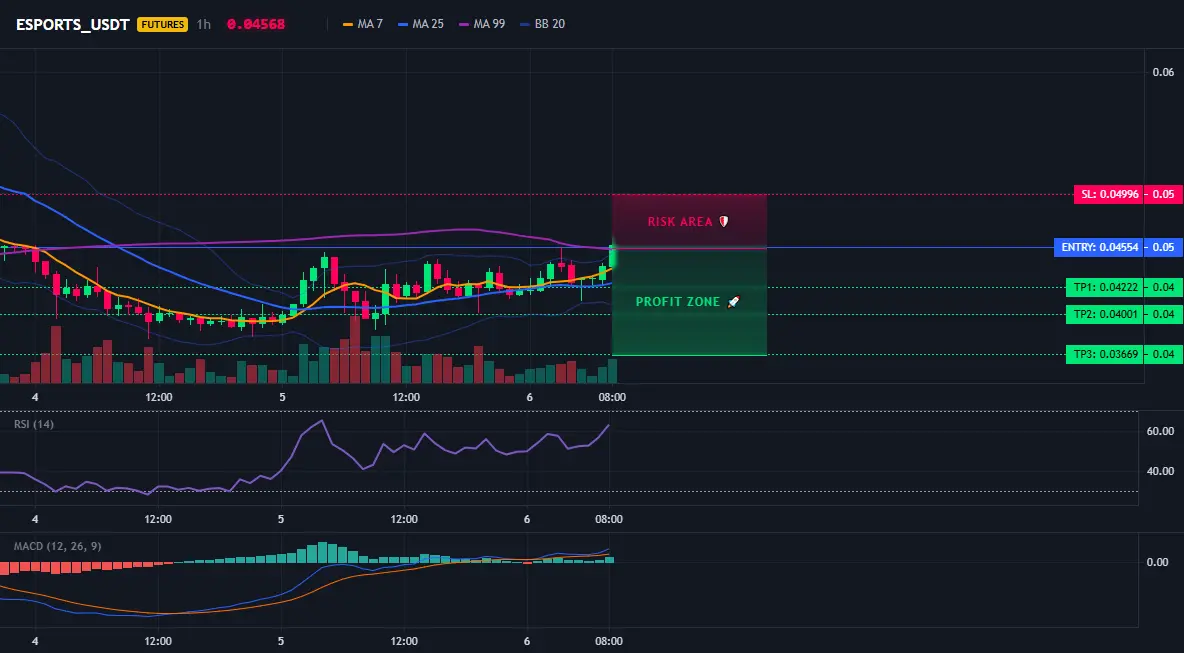Toggle the MA 7 legend entry

(363, 24)
